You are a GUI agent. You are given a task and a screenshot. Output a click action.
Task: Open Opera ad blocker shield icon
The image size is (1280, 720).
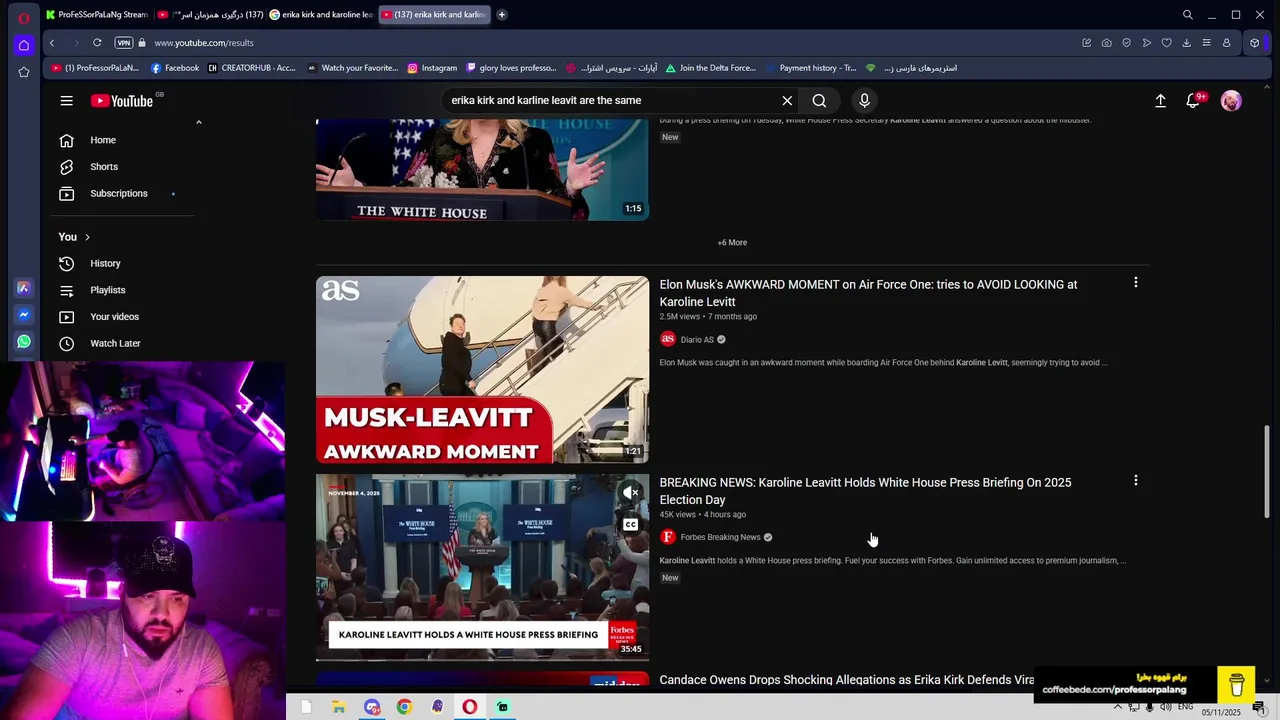click(x=1126, y=43)
